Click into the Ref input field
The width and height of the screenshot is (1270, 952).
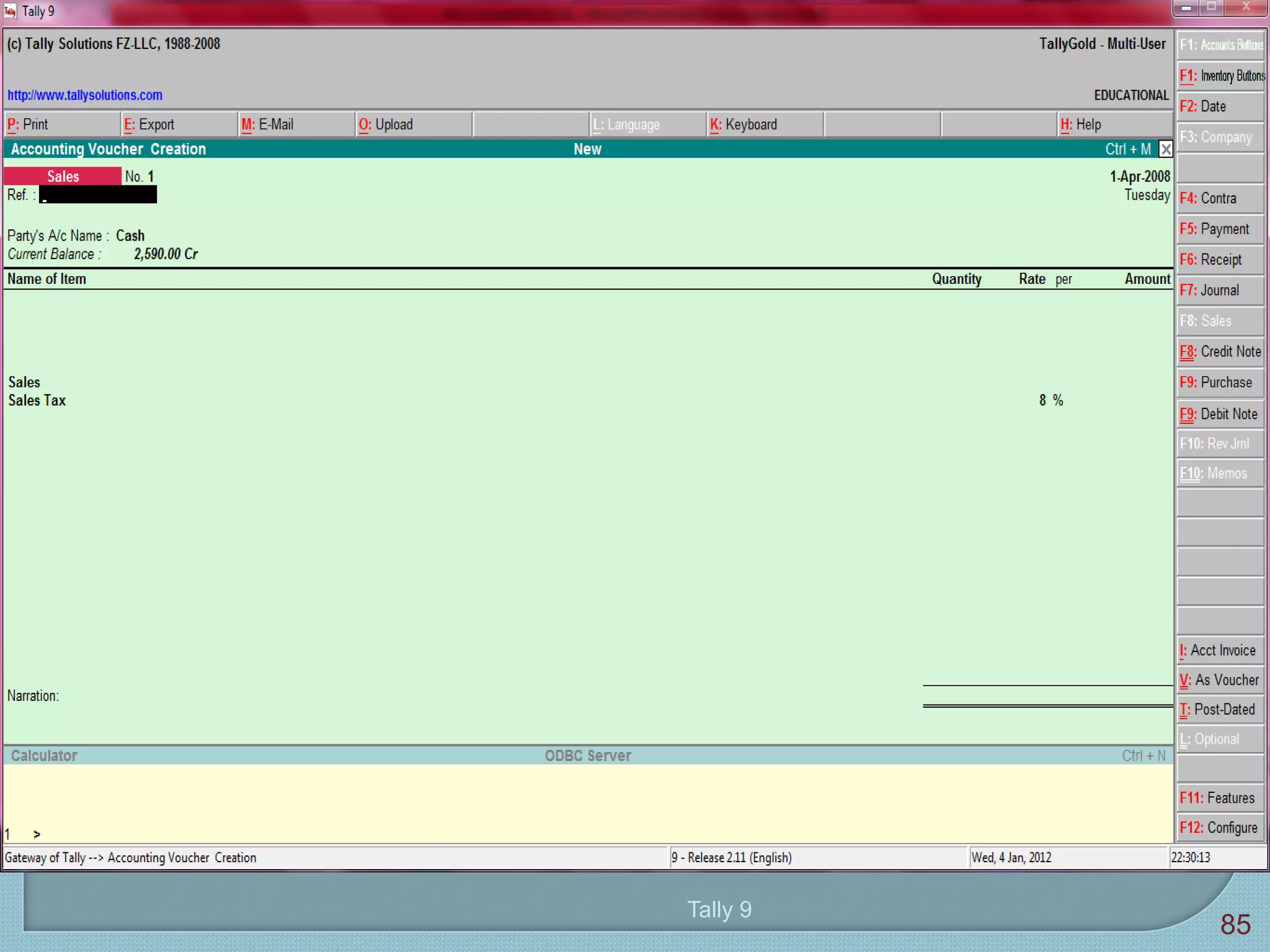click(98, 195)
